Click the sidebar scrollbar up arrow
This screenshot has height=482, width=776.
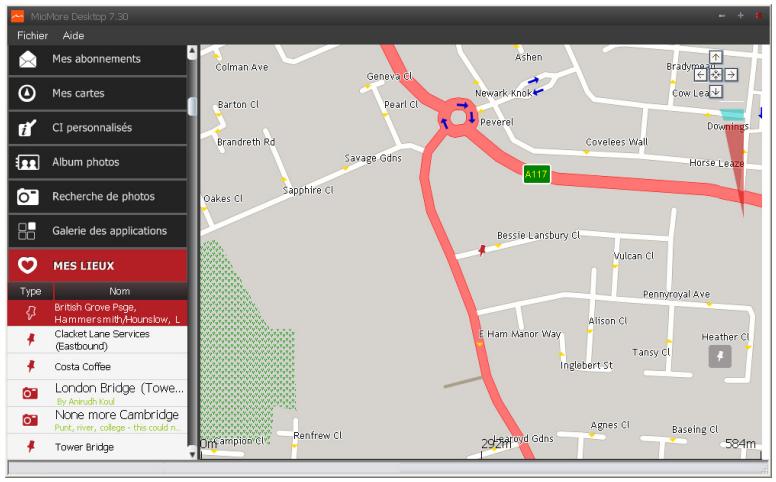(192, 51)
